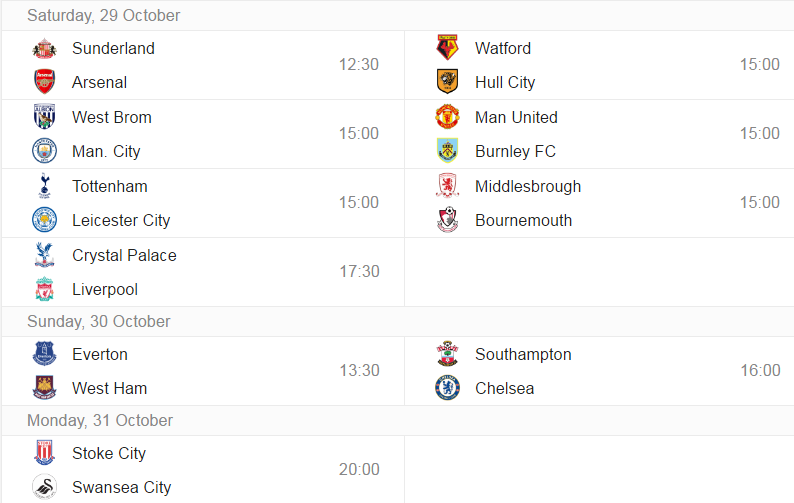Select the Man United crest
This screenshot has height=503, width=794.
tap(448, 117)
